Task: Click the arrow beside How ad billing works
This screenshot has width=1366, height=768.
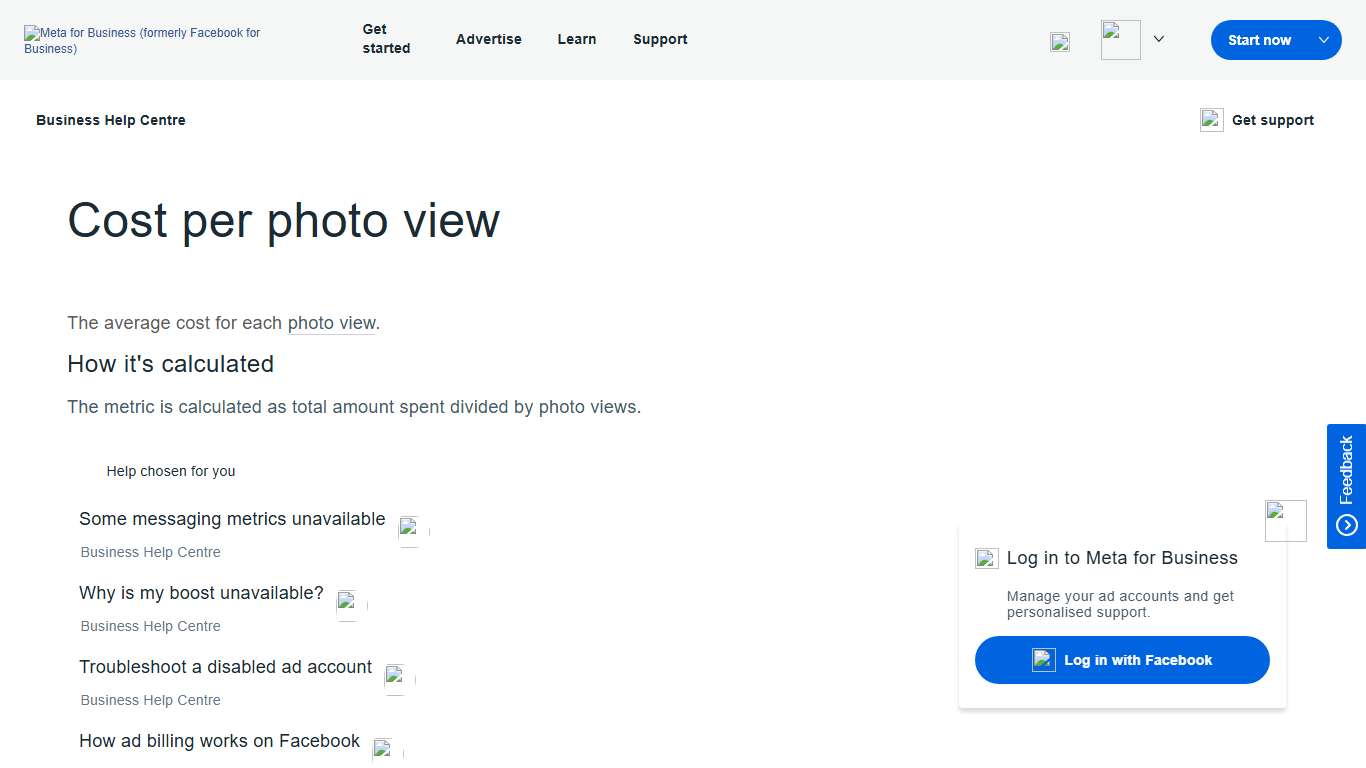Action: click(383, 750)
